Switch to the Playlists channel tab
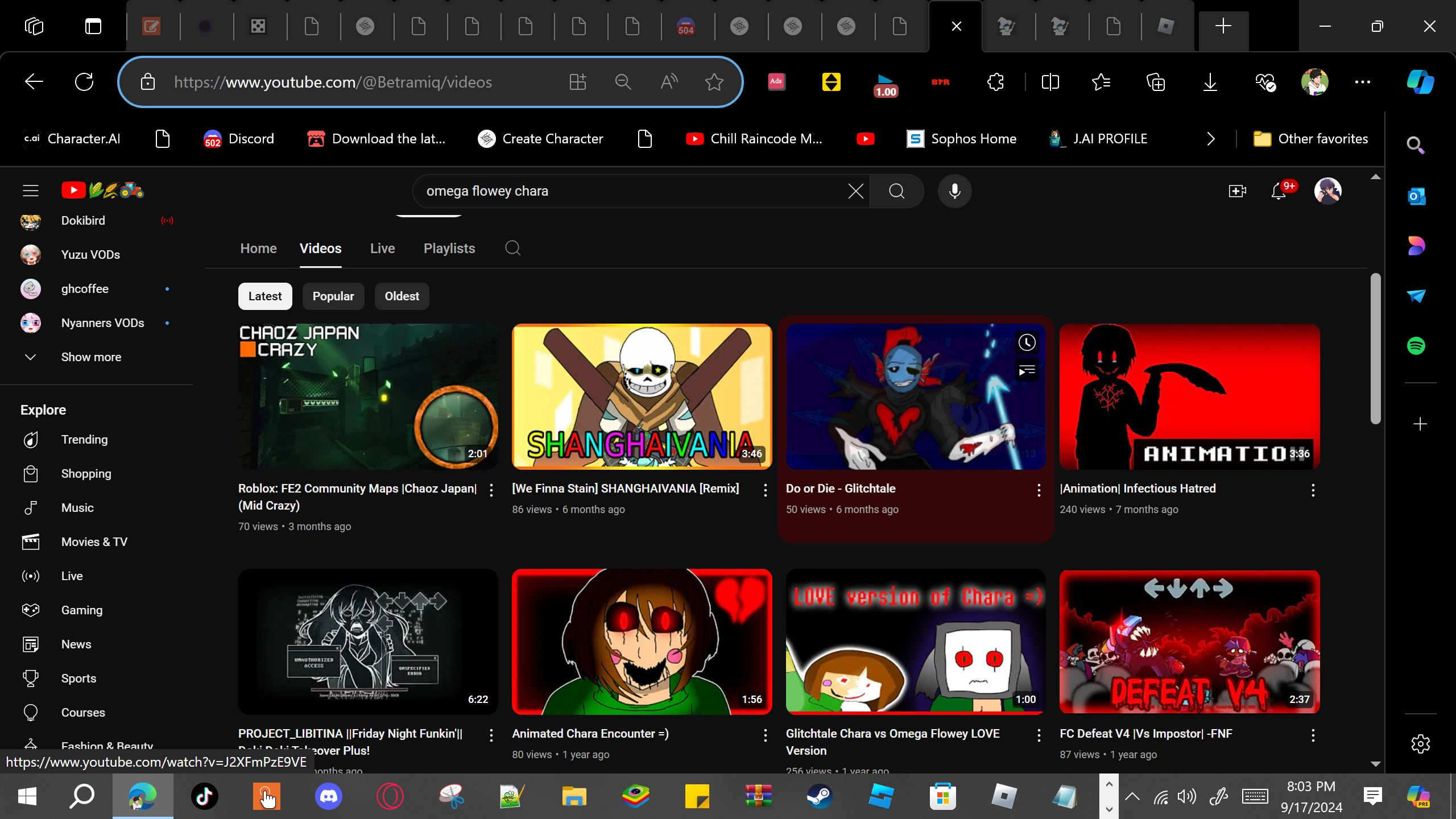 click(x=449, y=249)
